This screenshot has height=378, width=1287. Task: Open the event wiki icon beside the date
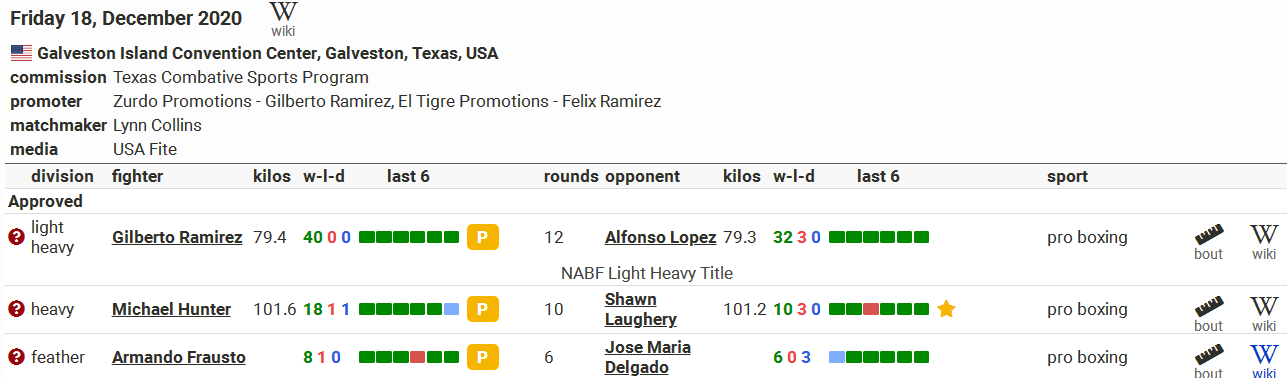pos(284,19)
